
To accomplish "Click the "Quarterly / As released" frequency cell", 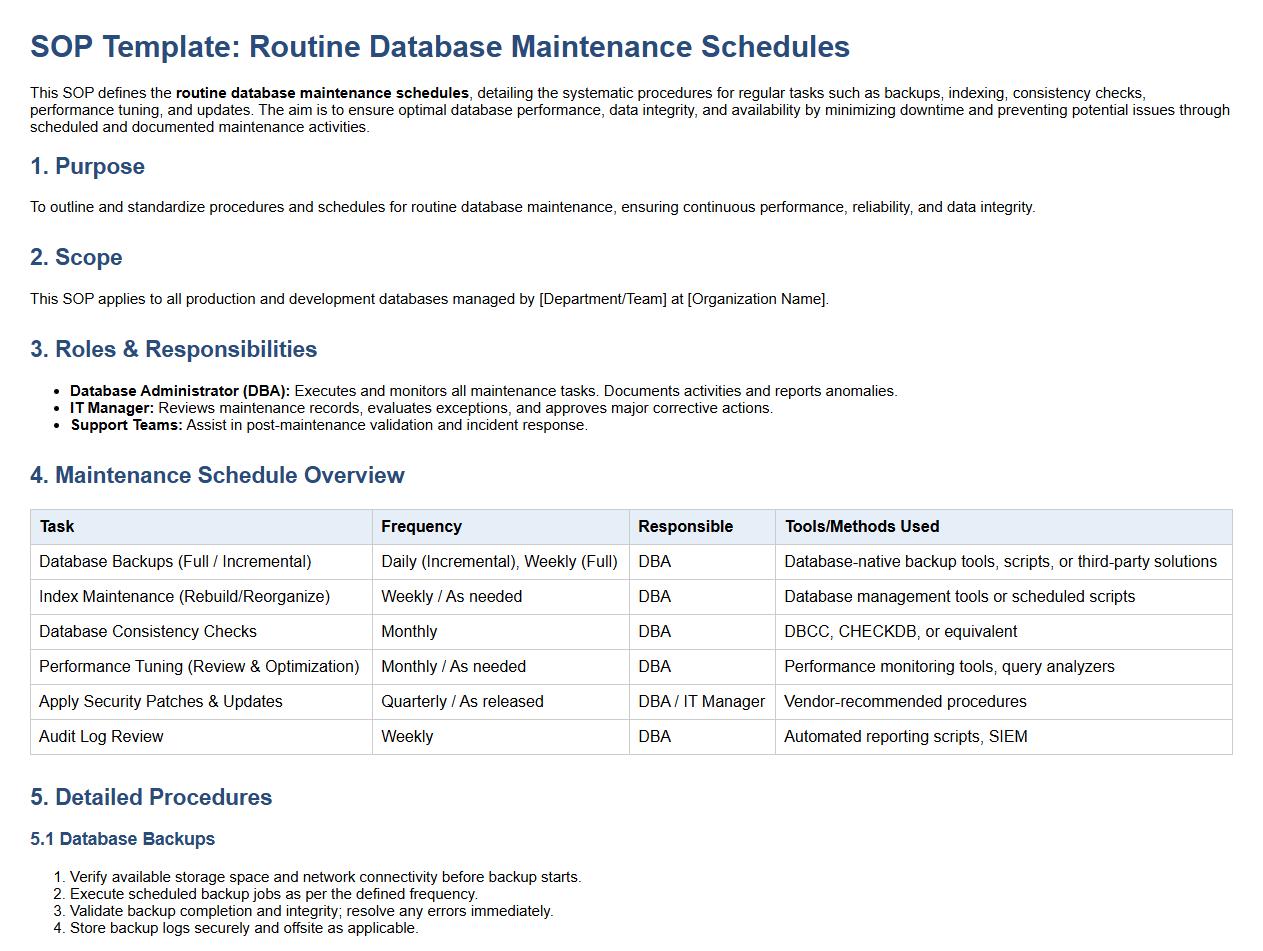I will (462, 701).
